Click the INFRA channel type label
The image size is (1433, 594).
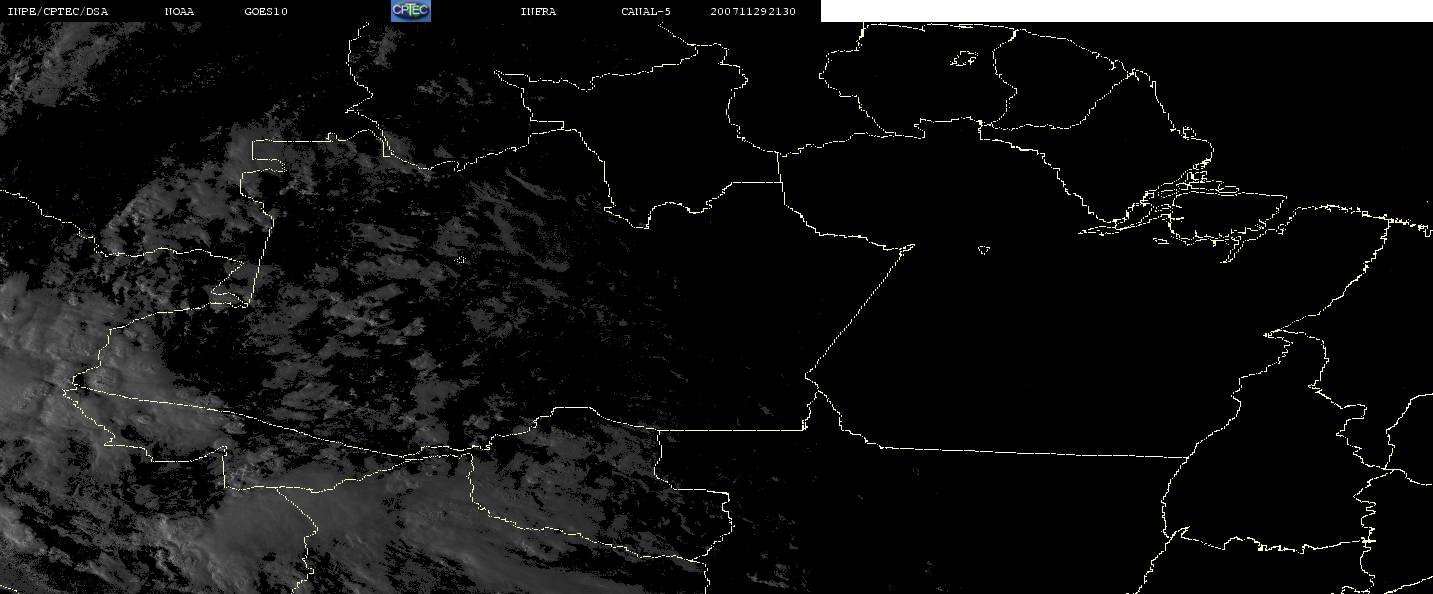pyautogui.click(x=538, y=11)
